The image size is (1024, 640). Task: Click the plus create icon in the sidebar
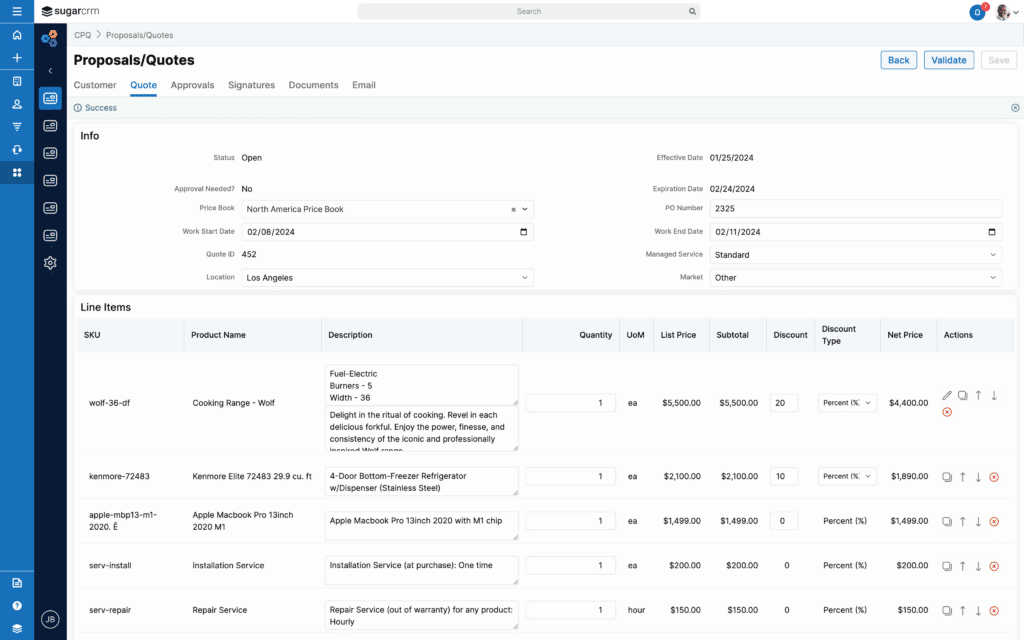click(17, 57)
